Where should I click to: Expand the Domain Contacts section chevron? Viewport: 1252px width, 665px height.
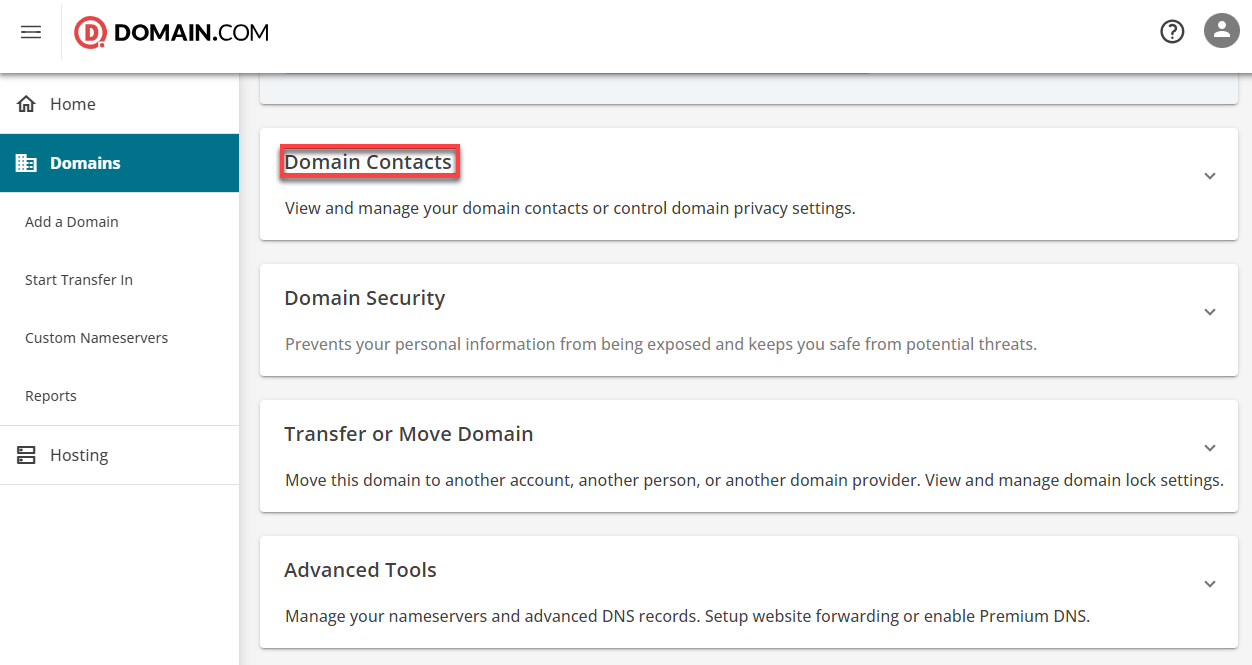click(x=1210, y=176)
